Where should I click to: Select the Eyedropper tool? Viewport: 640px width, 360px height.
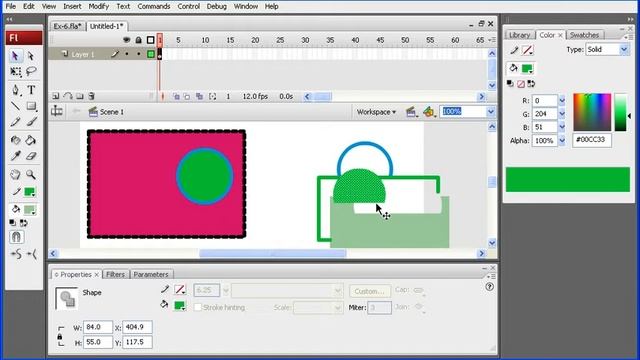16,156
